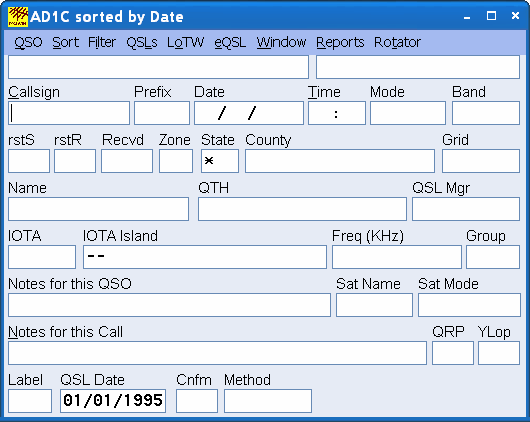
Task: Maximize the AD1C window
Action: pos(491,16)
